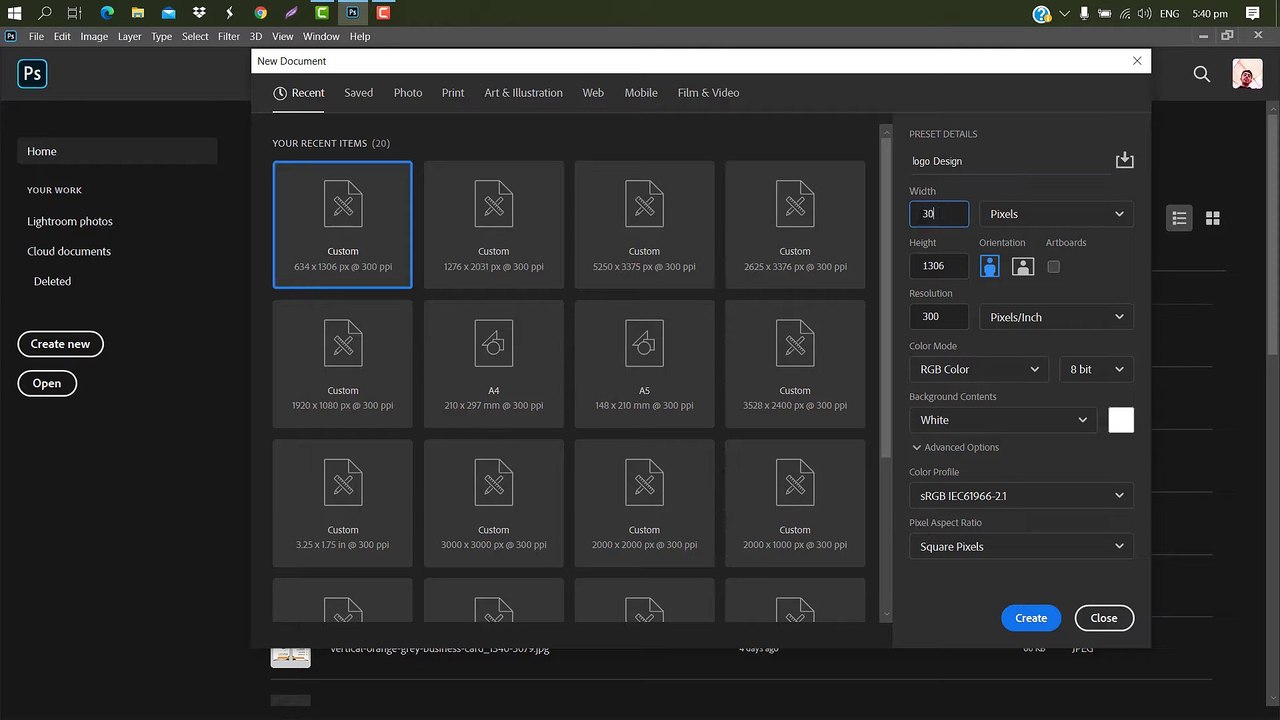Select portrait orientation icon

[x=989, y=267]
